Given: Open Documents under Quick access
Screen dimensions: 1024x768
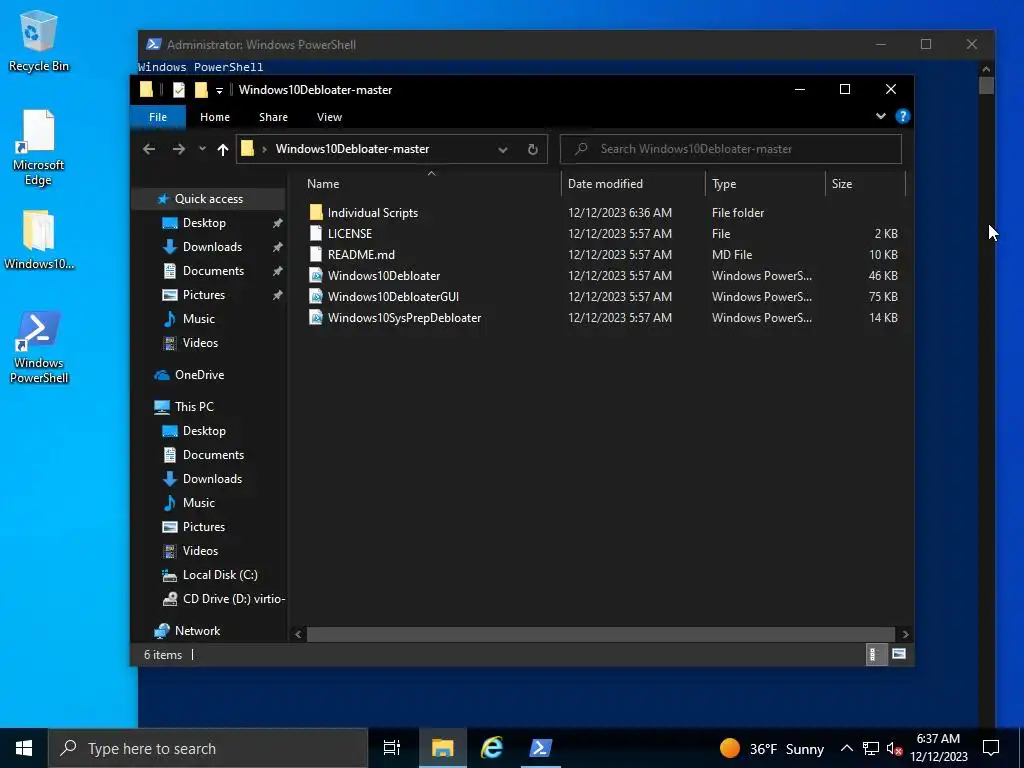Looking at the screenshot, I should 214,271.
